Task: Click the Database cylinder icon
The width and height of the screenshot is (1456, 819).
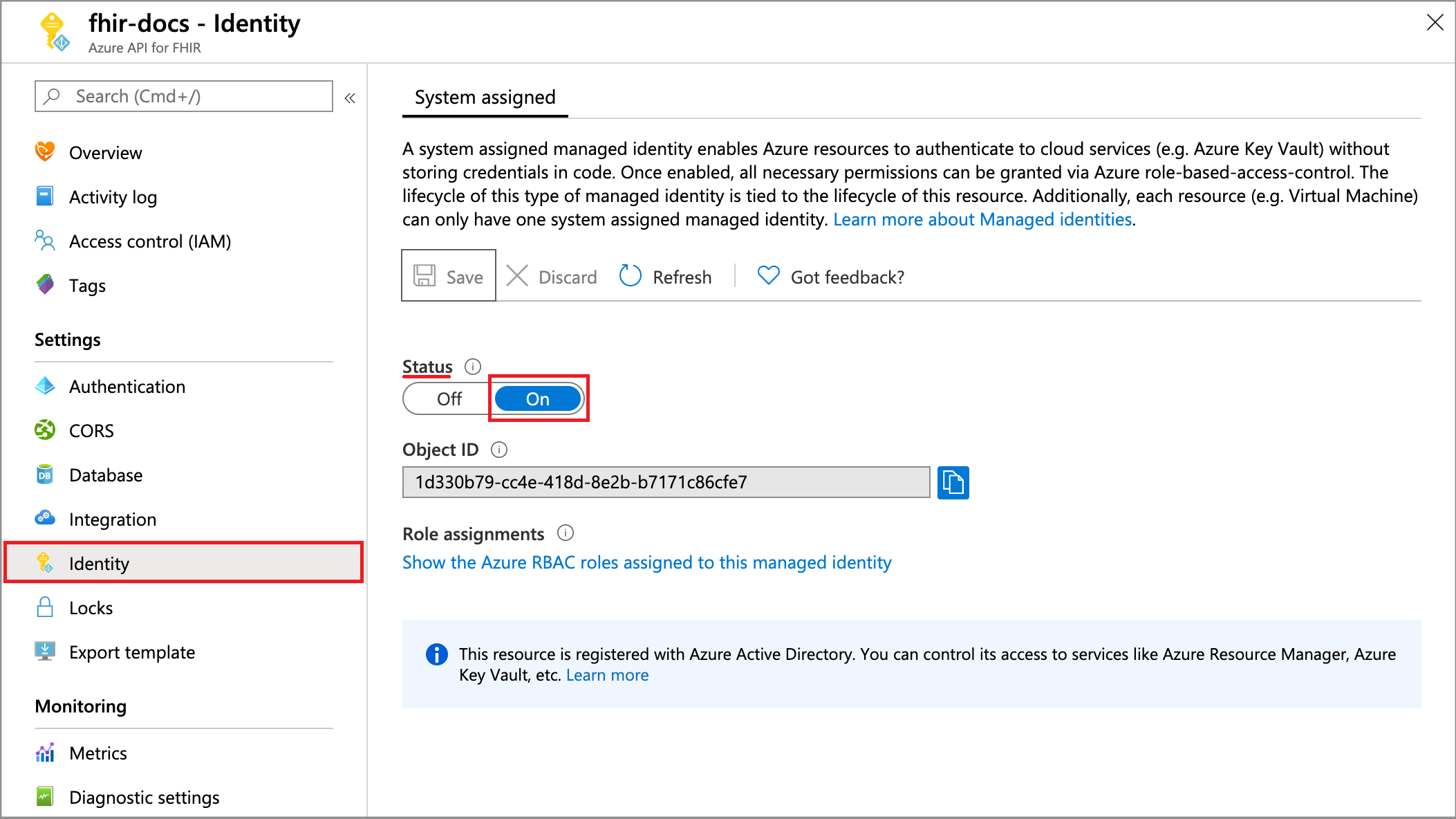Action: pos(45,474)
